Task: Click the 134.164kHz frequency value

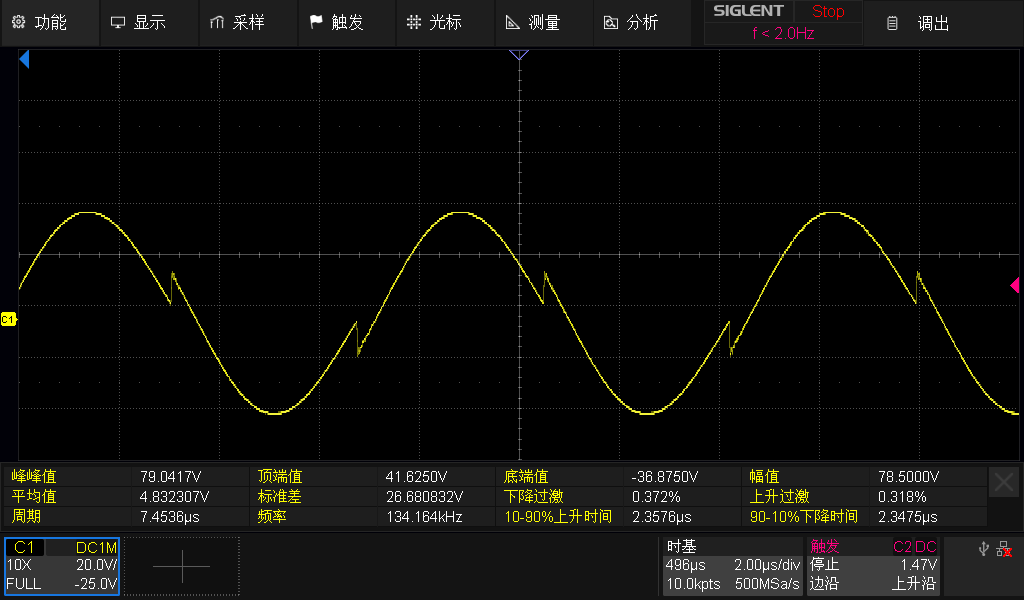Action: pyautogui.click(x=424, y=517)
